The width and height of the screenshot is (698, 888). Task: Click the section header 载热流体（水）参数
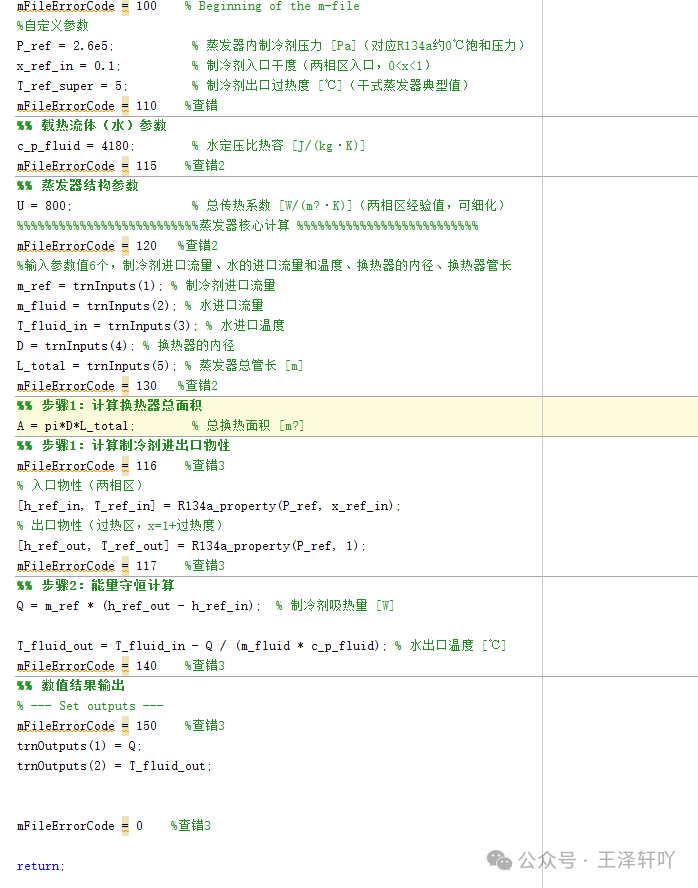[92, 126]
